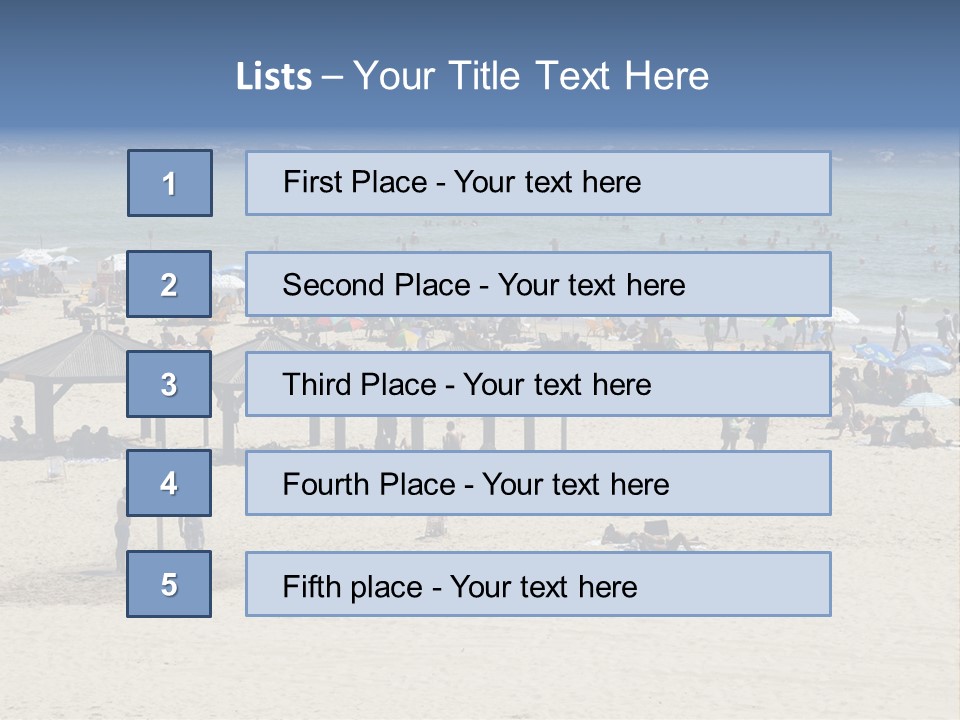This screenshot has width=960, height=720.
Task: Click the words 'Fourth Place' in row four
Action: pos(369,484)
